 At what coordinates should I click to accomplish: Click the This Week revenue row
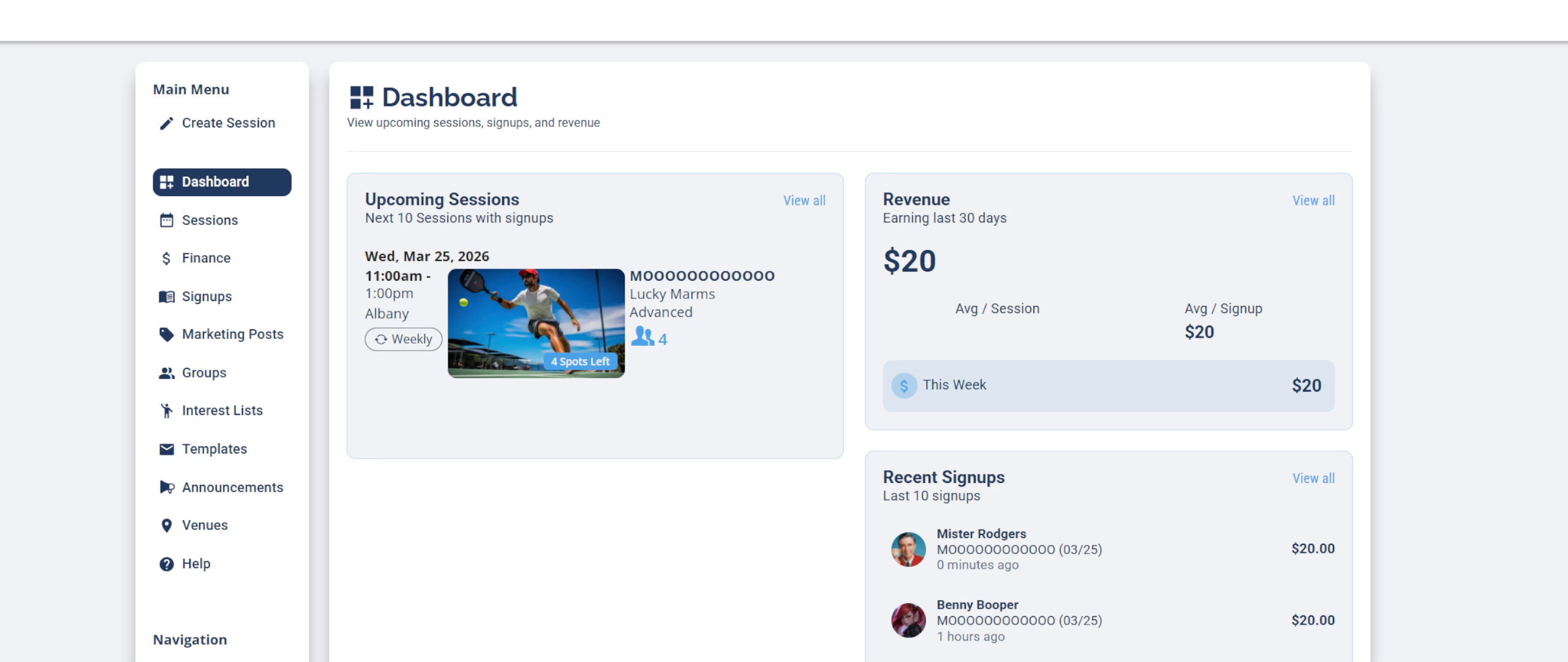tap(1109, 386)
